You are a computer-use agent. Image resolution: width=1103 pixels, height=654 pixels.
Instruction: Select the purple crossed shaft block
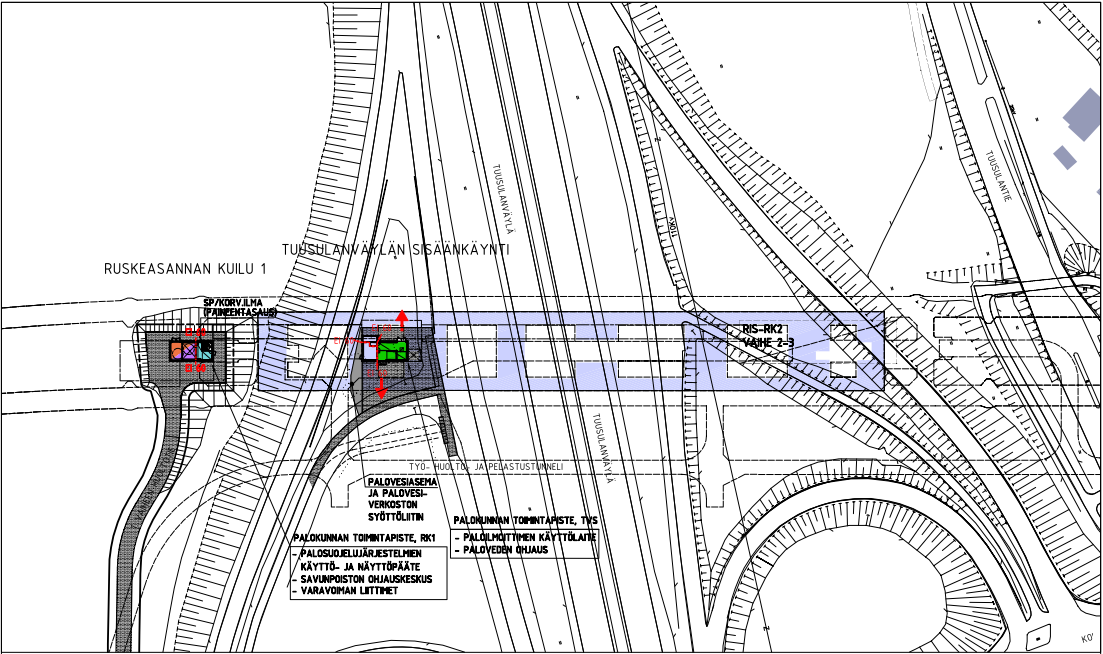pos(189,351)
